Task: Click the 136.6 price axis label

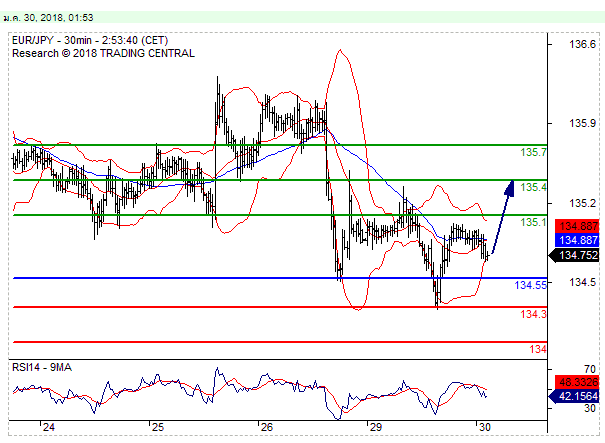Action: pyautogui.click(x=582, y=44)
